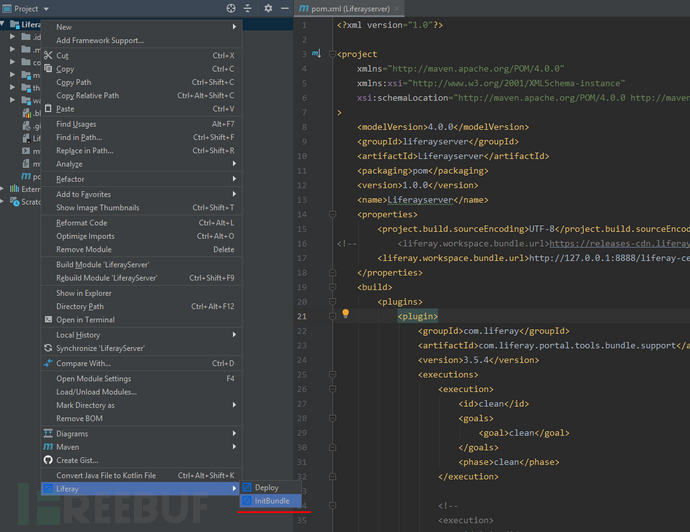Viewport: 690px width, 532px height.
Task: Click the InitBundle Liferay icon
Action: [247, 500]
